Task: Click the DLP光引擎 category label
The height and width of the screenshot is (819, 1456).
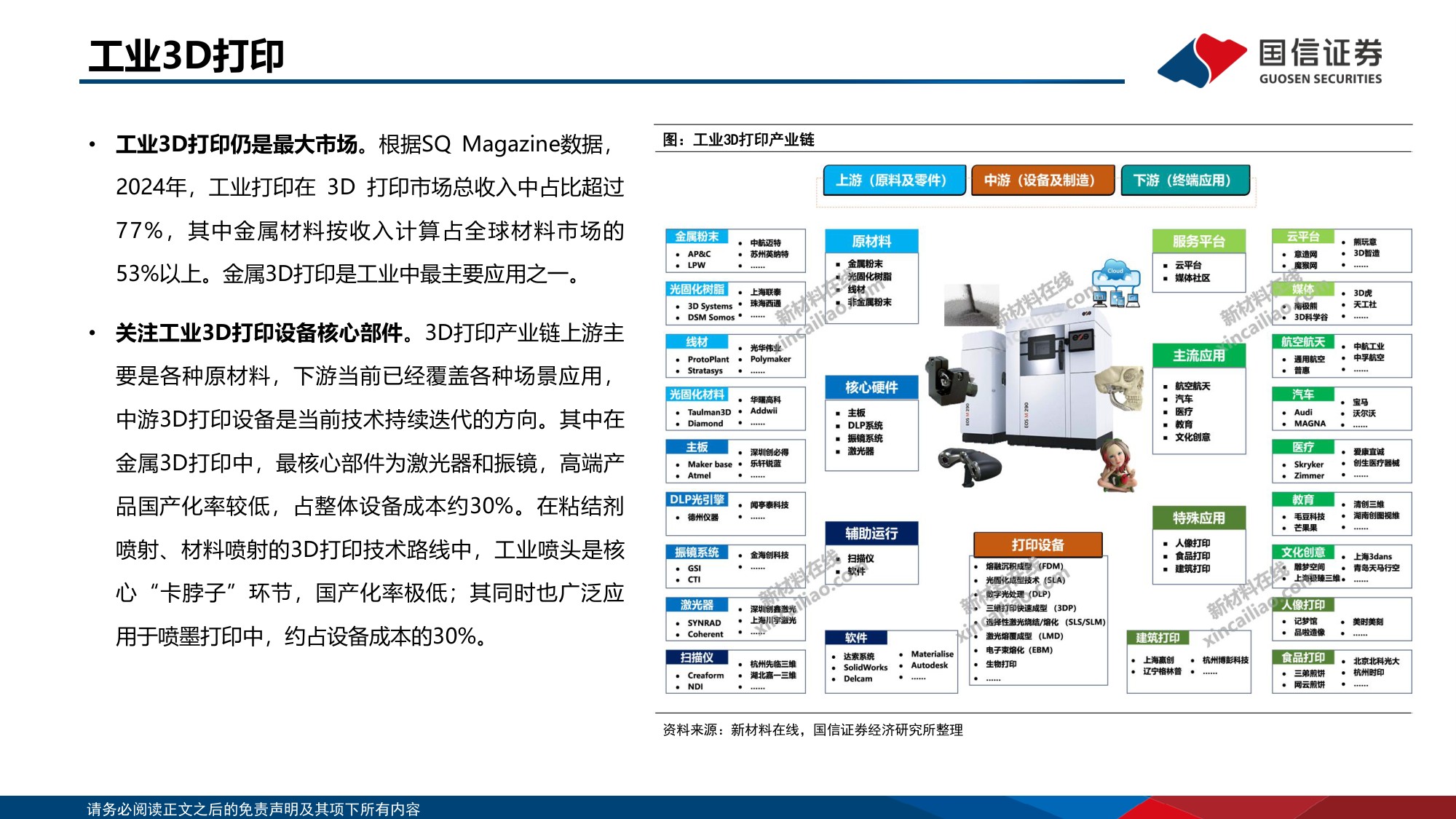Action: [x=697, y=499]
